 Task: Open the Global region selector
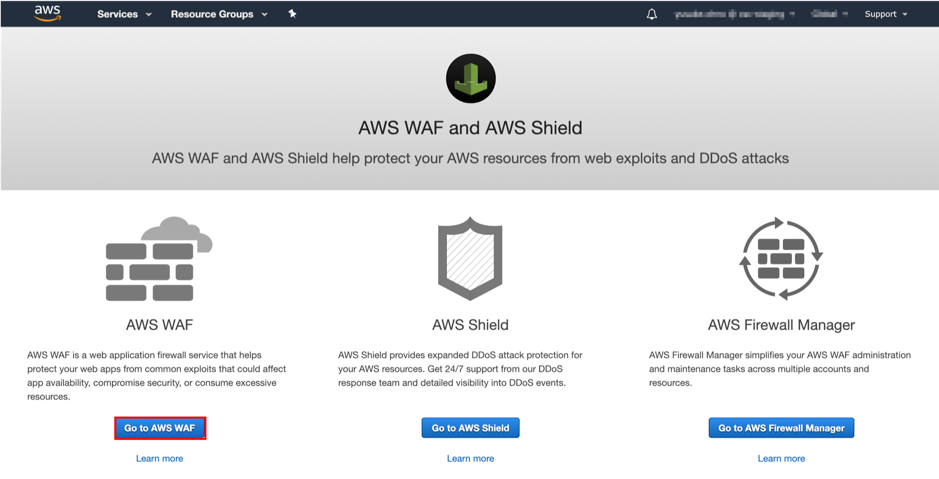[x=830, y=14]
